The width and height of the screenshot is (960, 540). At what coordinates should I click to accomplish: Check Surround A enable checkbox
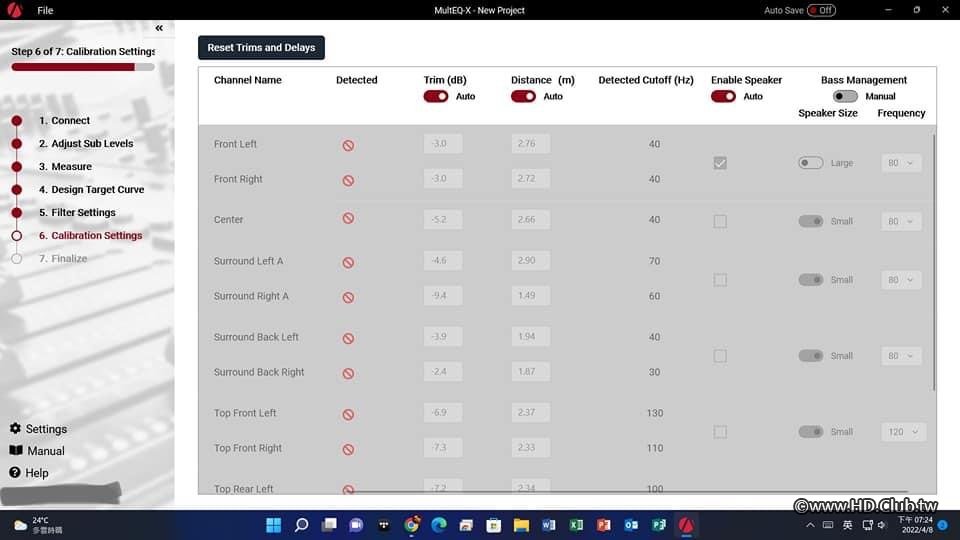click(x=720, y=280)
